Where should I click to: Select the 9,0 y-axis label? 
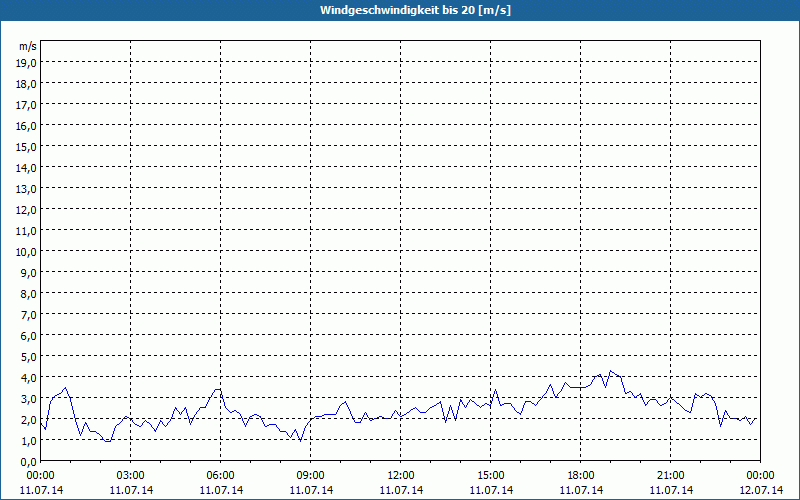click(x=29, y=272)
